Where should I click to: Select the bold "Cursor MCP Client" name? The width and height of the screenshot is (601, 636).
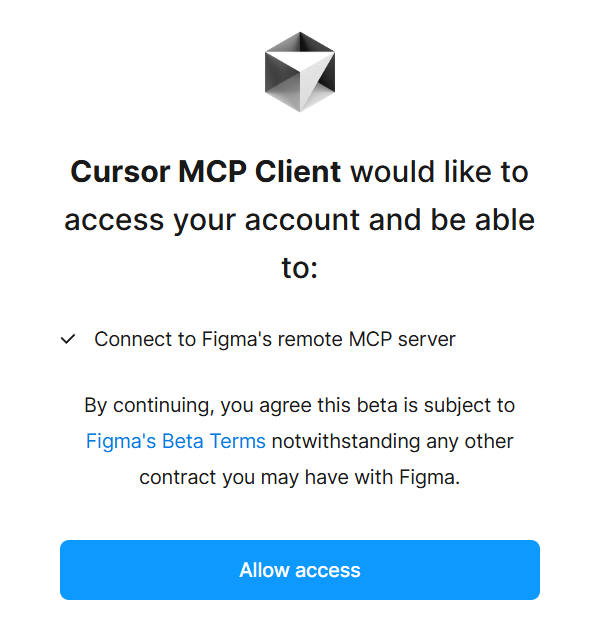206,172
